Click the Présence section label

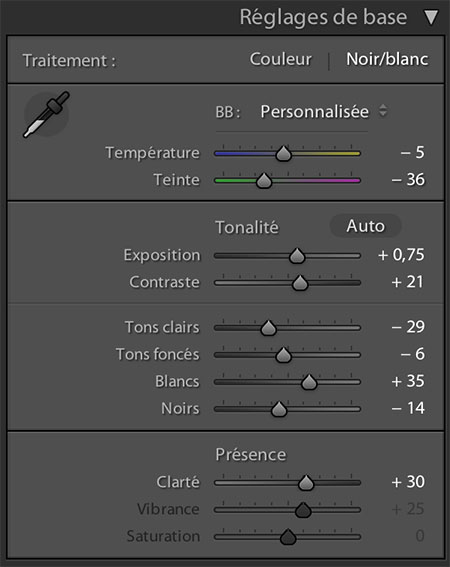coord(251,455)
